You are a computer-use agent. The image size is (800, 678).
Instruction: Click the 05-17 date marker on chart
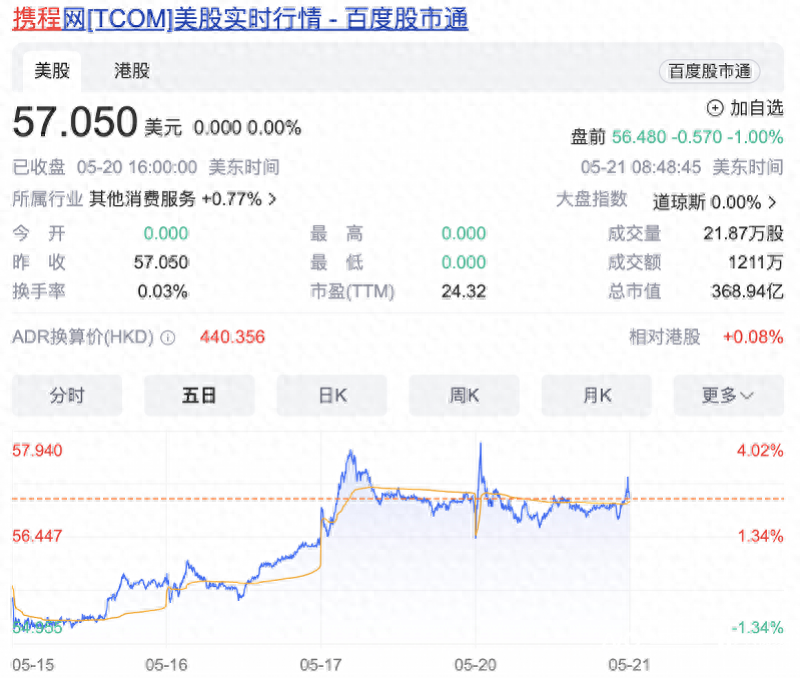(320, 665)
